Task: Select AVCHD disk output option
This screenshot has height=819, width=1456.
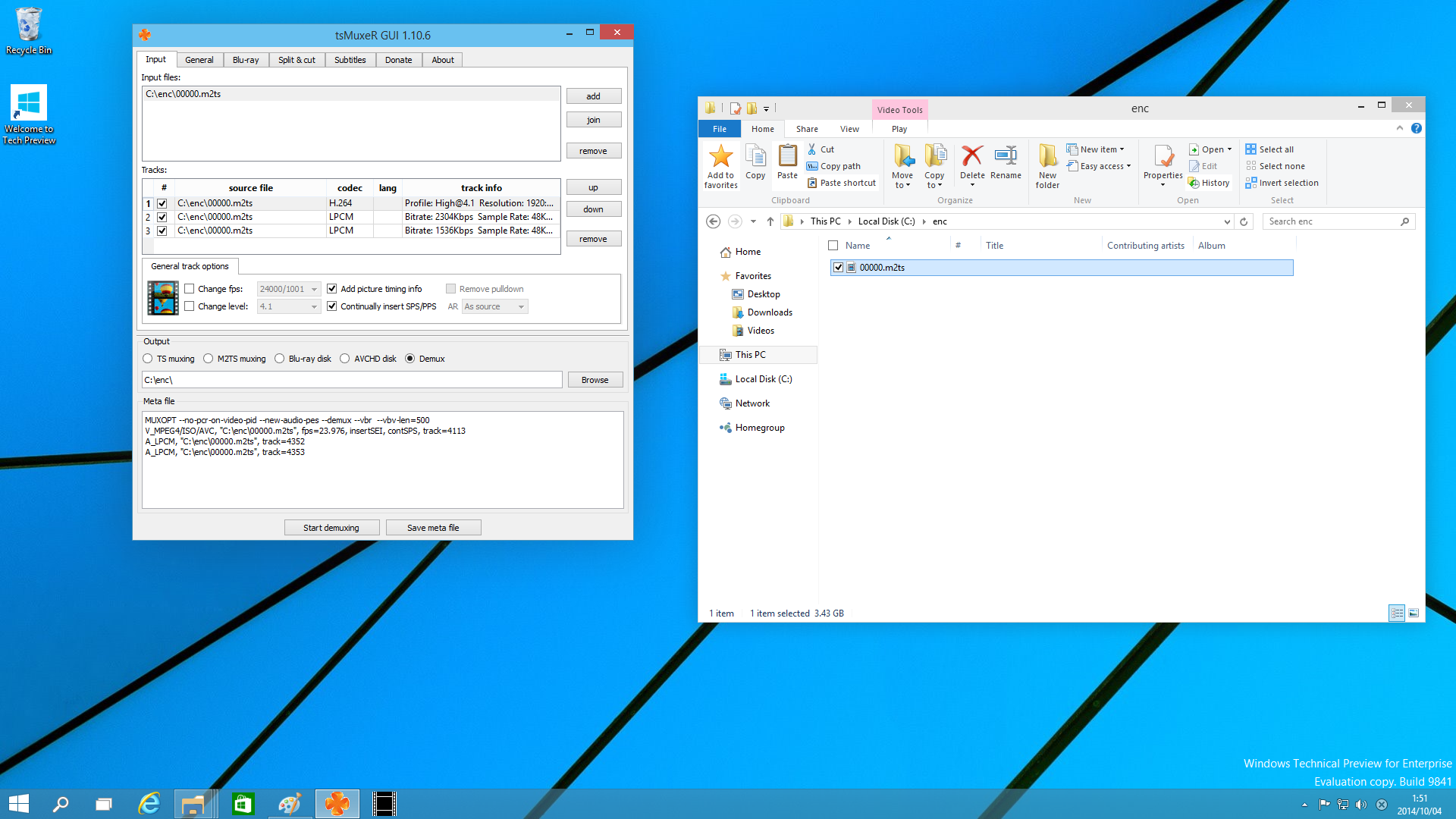Action: 345,359
